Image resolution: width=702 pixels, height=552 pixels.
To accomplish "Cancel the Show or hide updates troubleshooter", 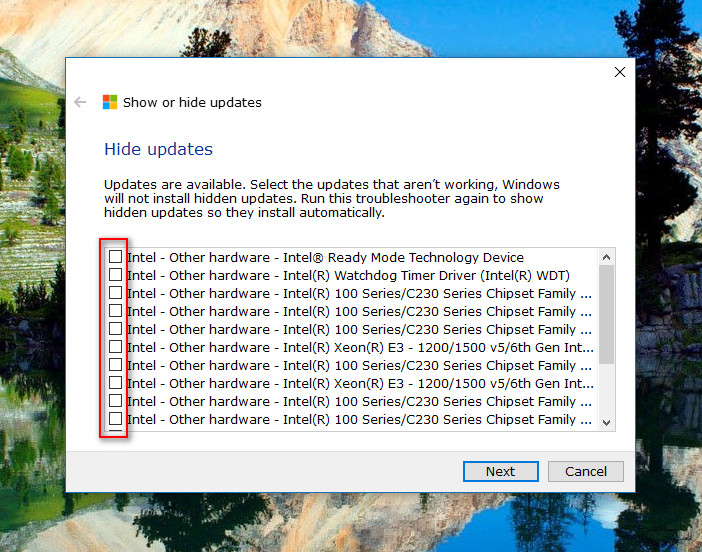I will [586, 471].
